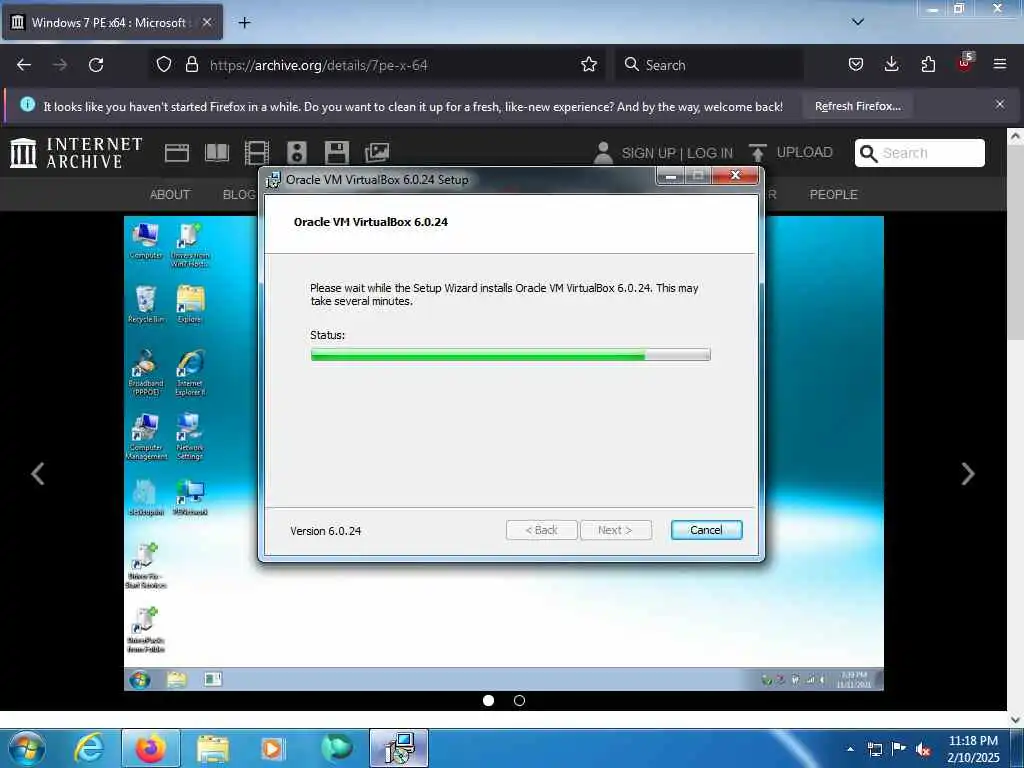Click the UPLOAD link
Image resolution: width=1024 pixels, height=768 pixels.
[791, 153]
